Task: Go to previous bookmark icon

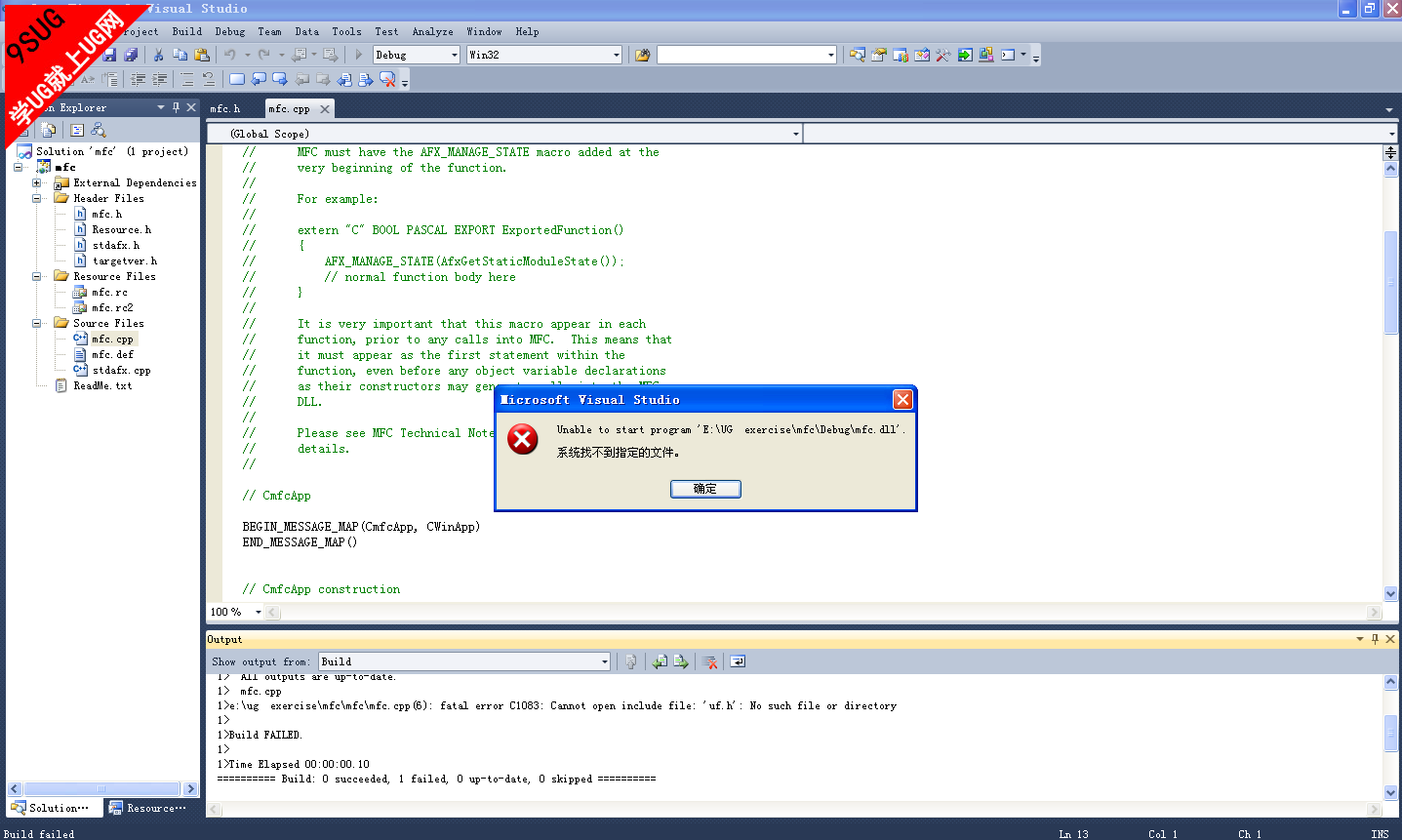Action: click(259, 79)
